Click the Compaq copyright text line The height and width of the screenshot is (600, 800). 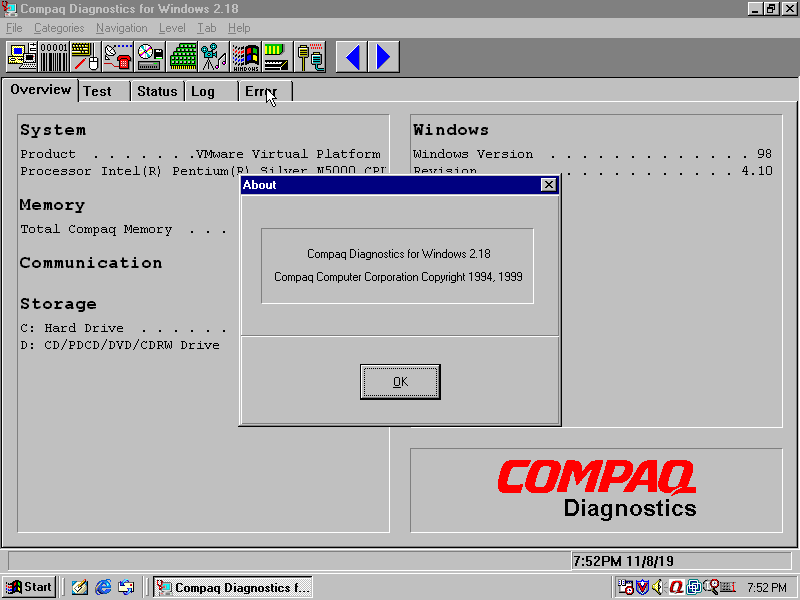coord(398,277)
